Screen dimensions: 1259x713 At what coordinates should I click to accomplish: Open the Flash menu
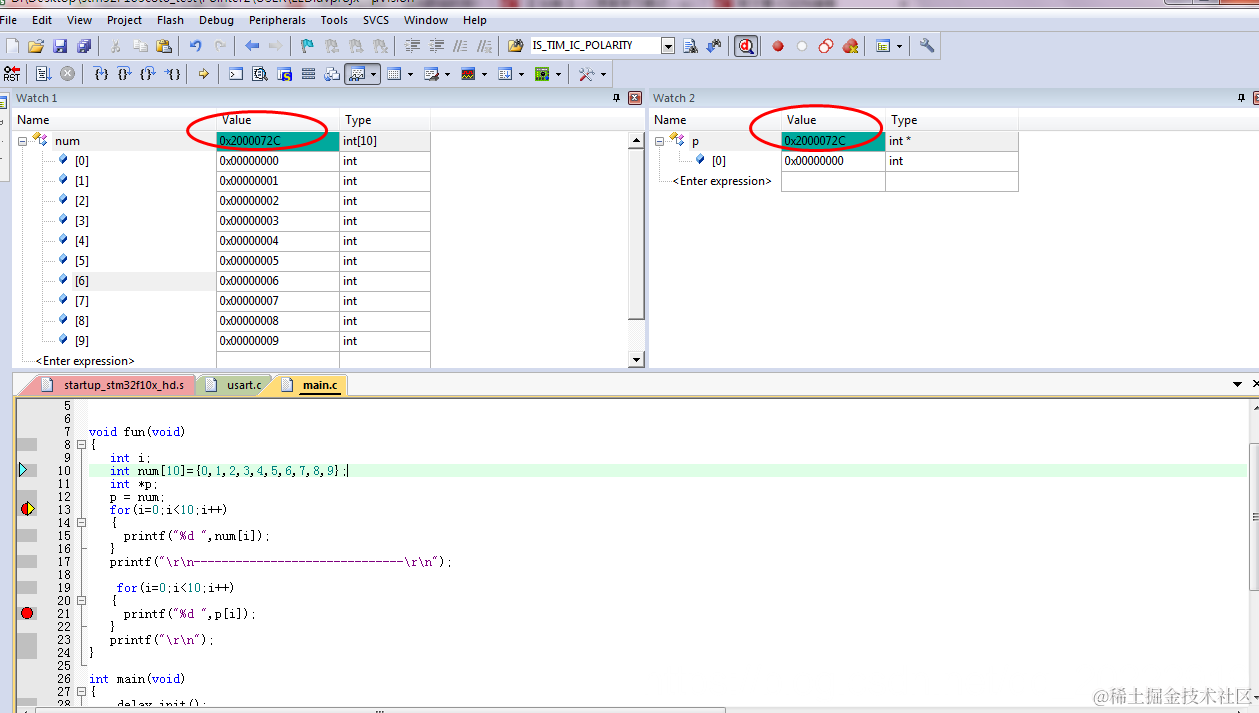pos(170,20)
